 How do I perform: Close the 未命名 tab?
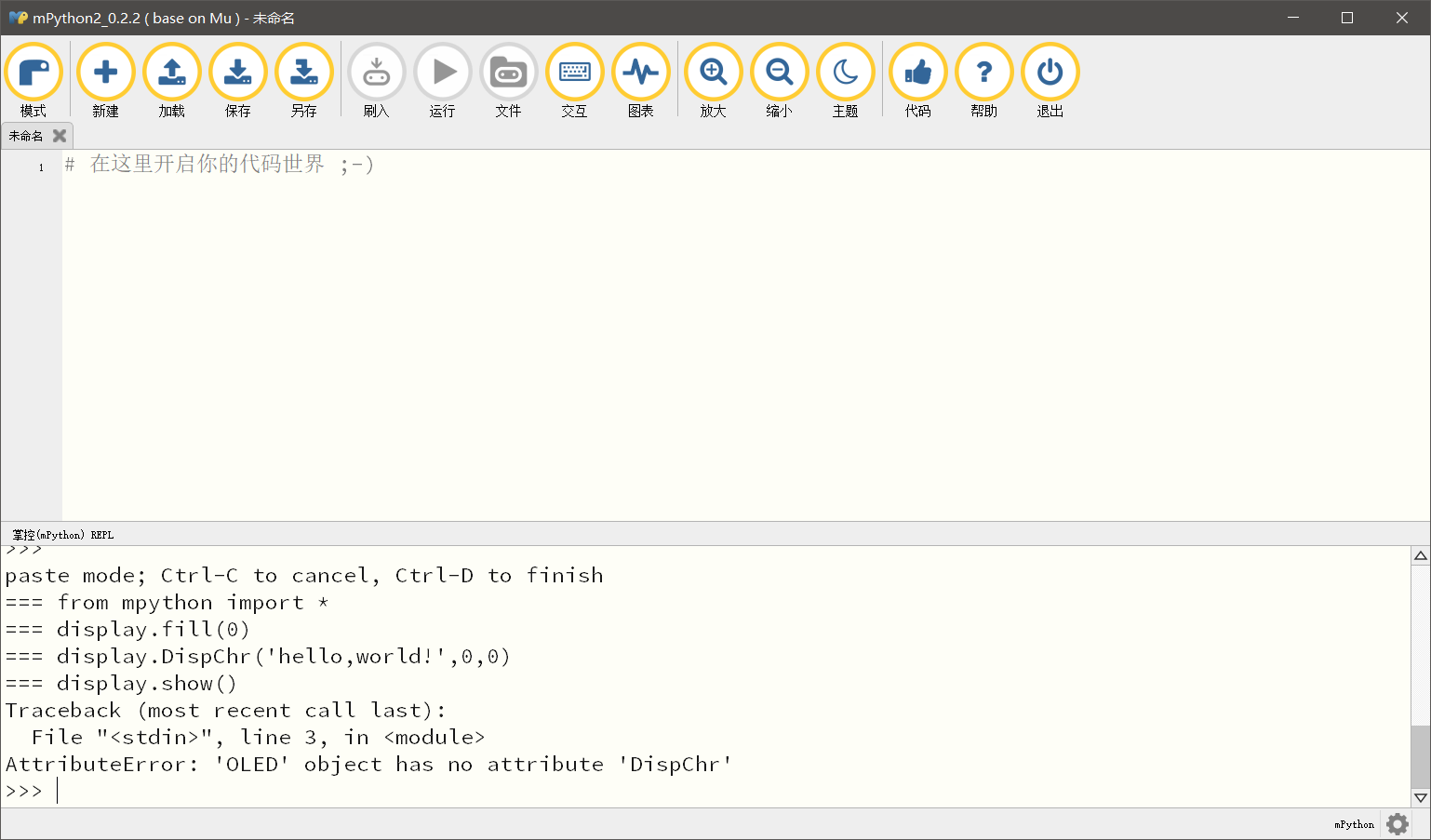coord(60,136)
